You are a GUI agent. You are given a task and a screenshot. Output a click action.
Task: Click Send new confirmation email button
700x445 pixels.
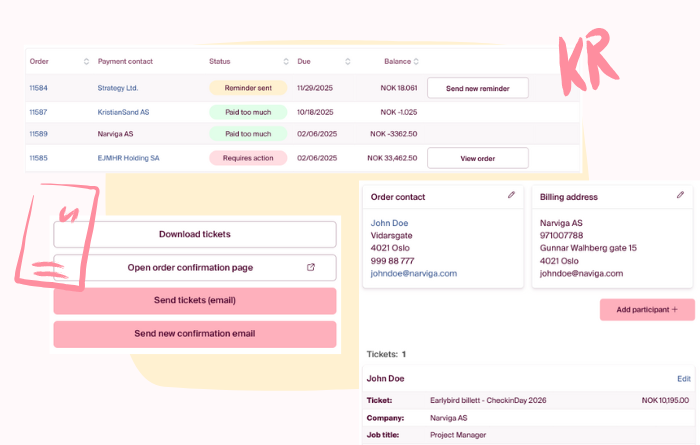[195, 334]
